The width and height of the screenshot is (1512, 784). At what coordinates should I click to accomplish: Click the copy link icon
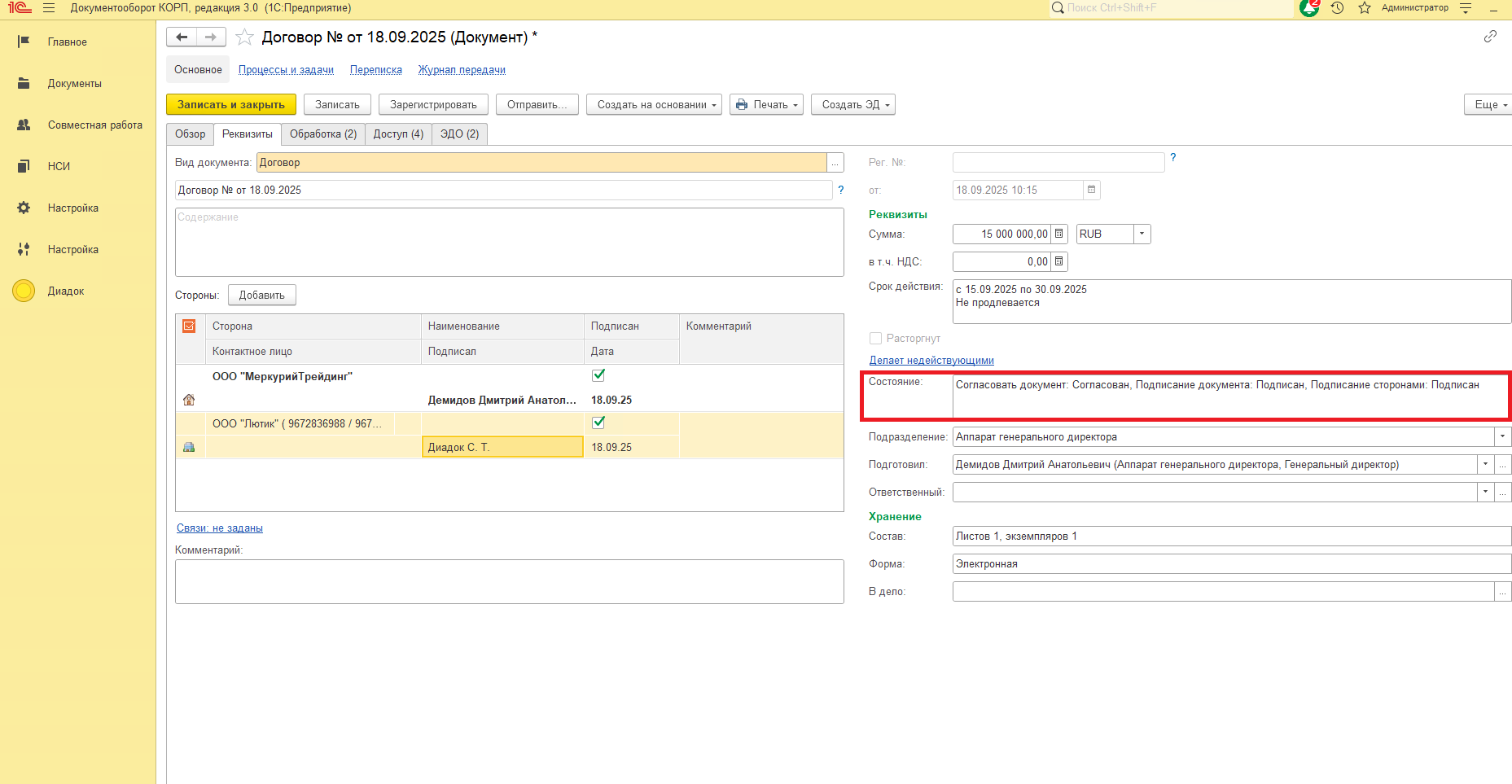[1490, 37]
